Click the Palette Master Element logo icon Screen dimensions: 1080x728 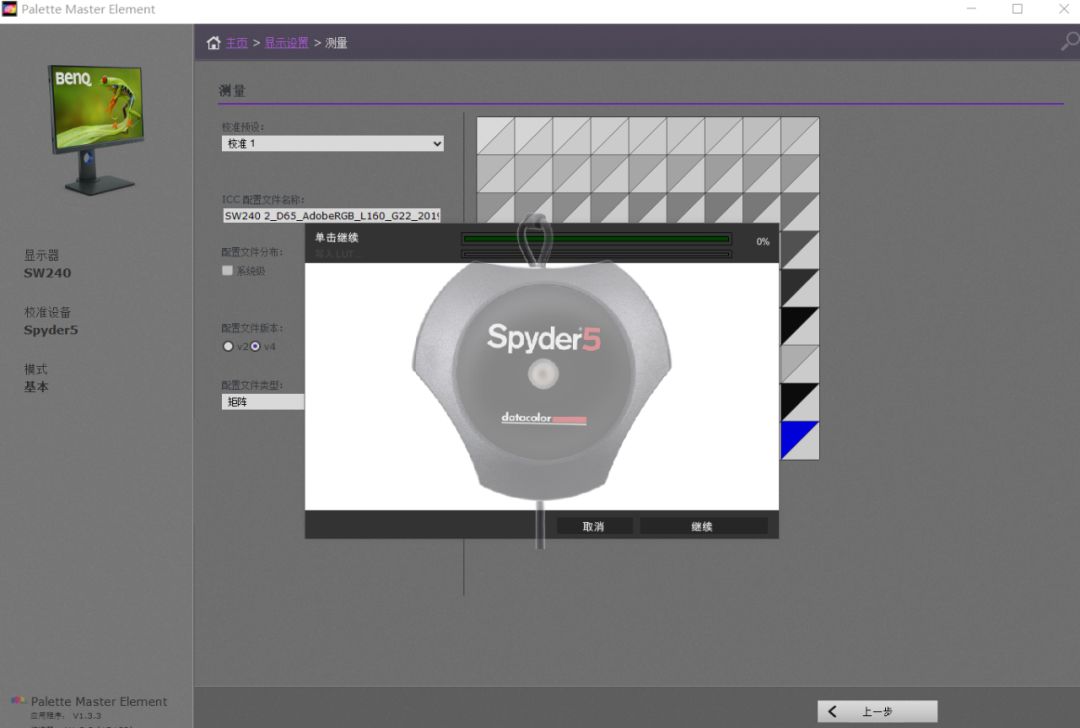coord(18,701)
